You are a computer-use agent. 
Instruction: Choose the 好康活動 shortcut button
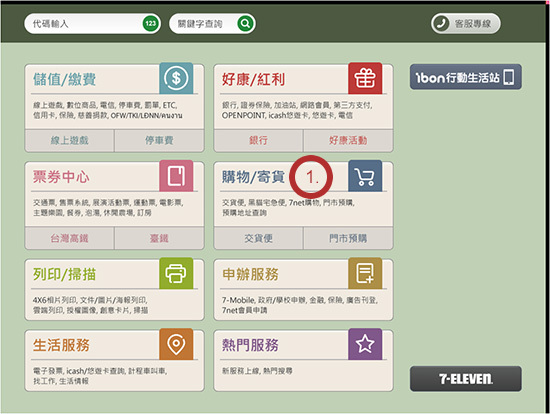click(348, 141)
